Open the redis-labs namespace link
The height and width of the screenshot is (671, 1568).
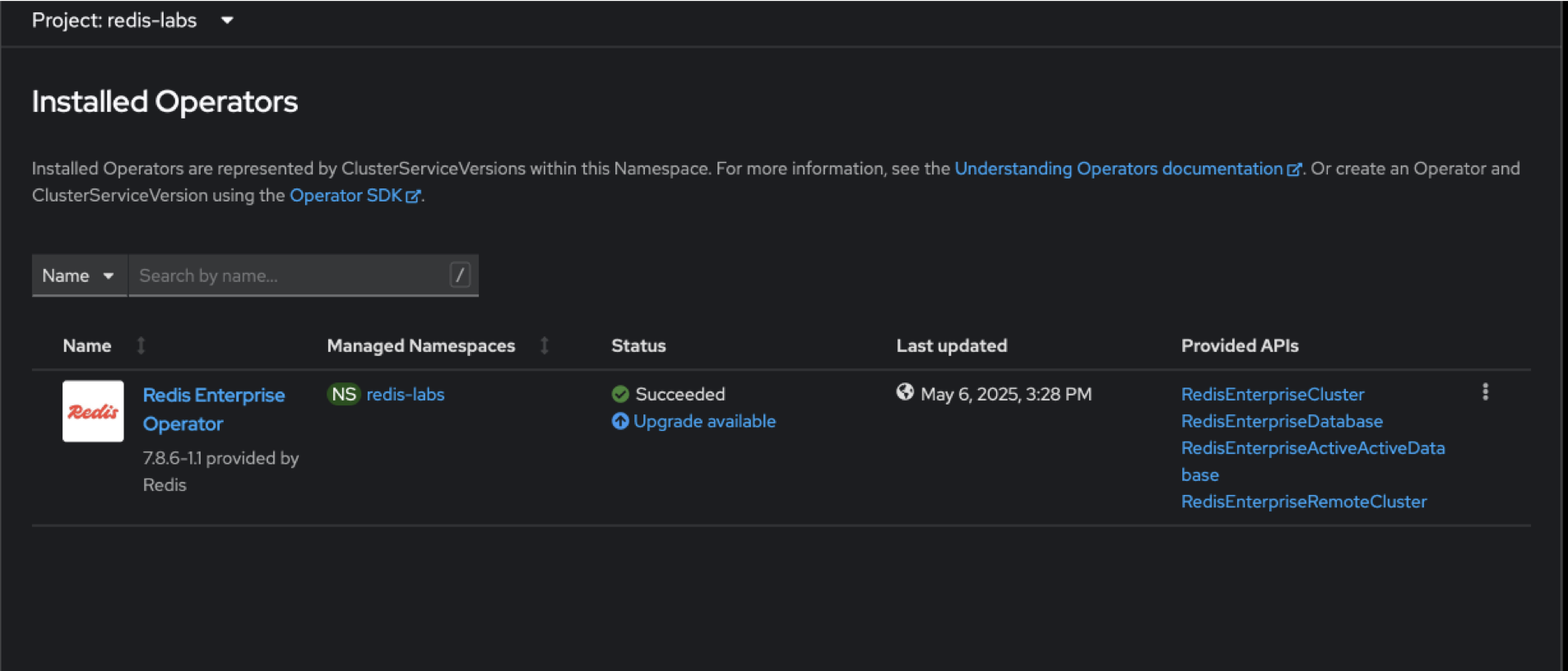[405, 395]
